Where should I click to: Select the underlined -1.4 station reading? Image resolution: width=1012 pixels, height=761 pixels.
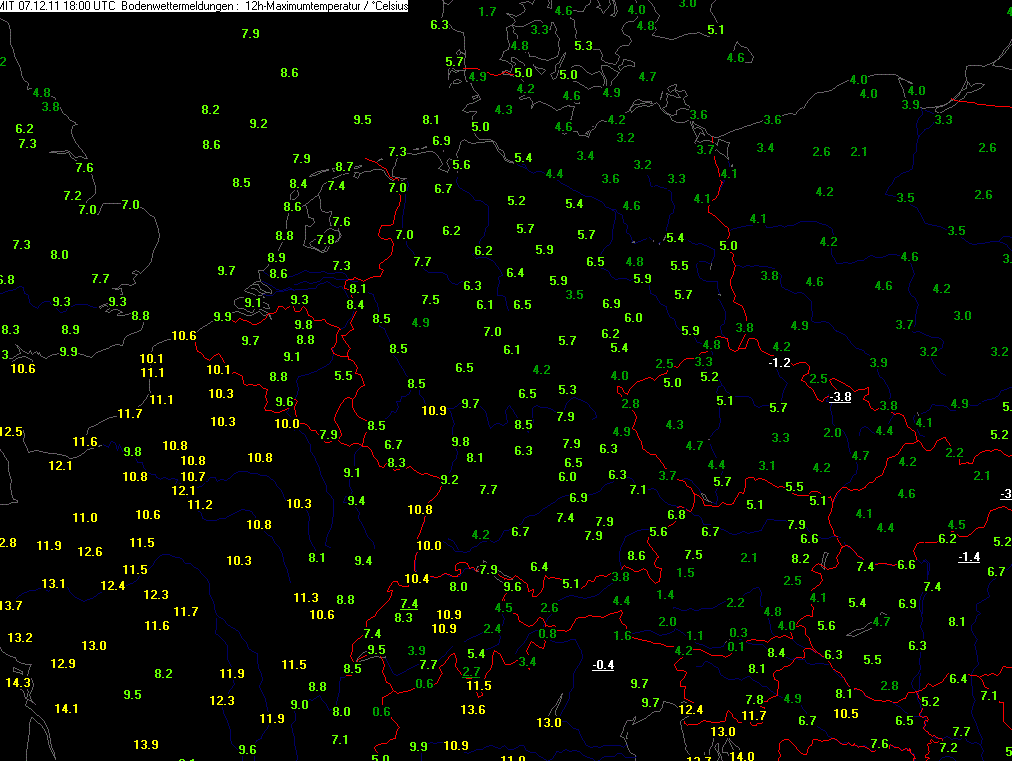click(968, 557)
